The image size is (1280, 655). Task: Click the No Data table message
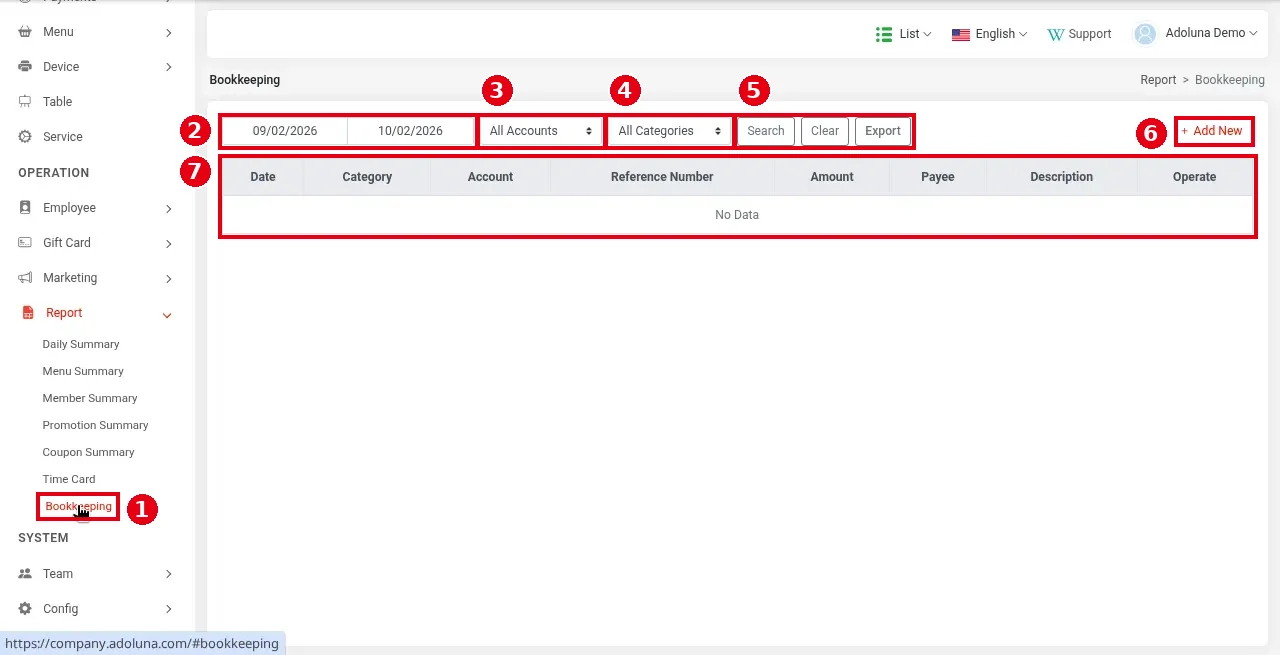pos(737,215)
